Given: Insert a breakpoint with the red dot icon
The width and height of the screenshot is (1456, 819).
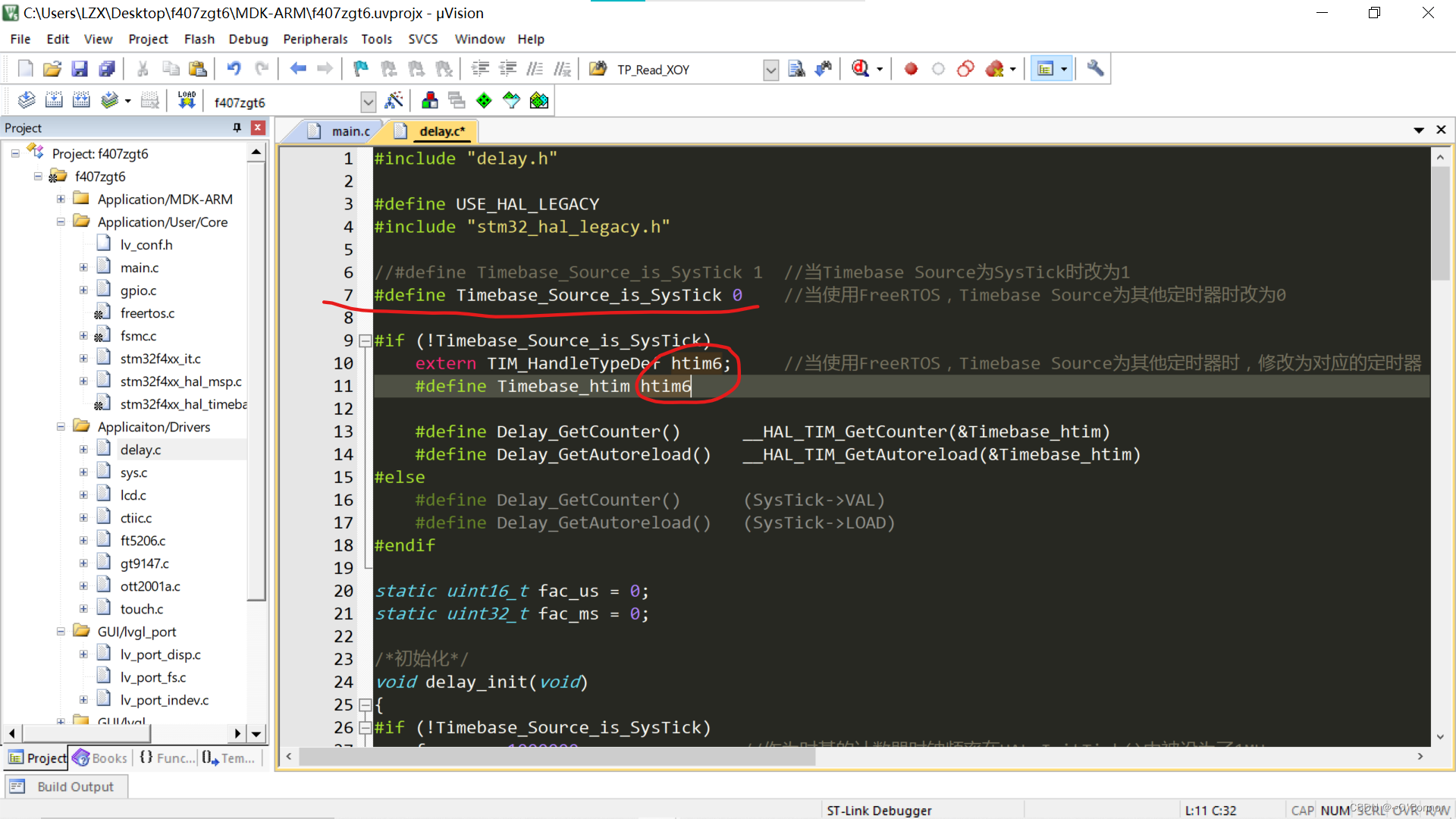Looking at the screenshot, I should click(x=911, y=68).
